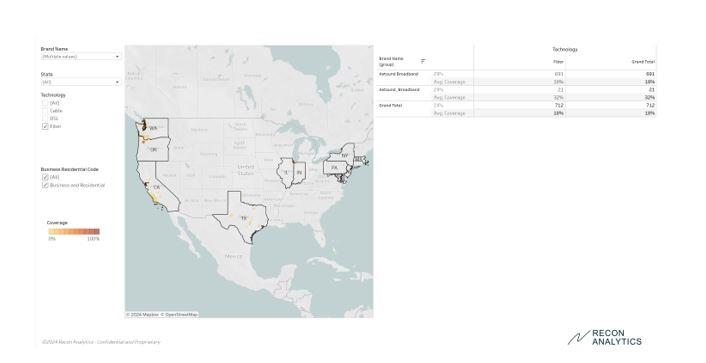This screenshot has width=706, height=363.
Task: Select the Astound Broadband row label
Action: click(x=398, y=74)
